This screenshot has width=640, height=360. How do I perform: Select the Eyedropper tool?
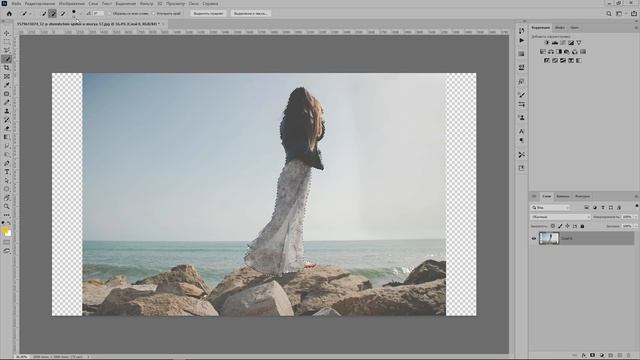click(7, 85)
